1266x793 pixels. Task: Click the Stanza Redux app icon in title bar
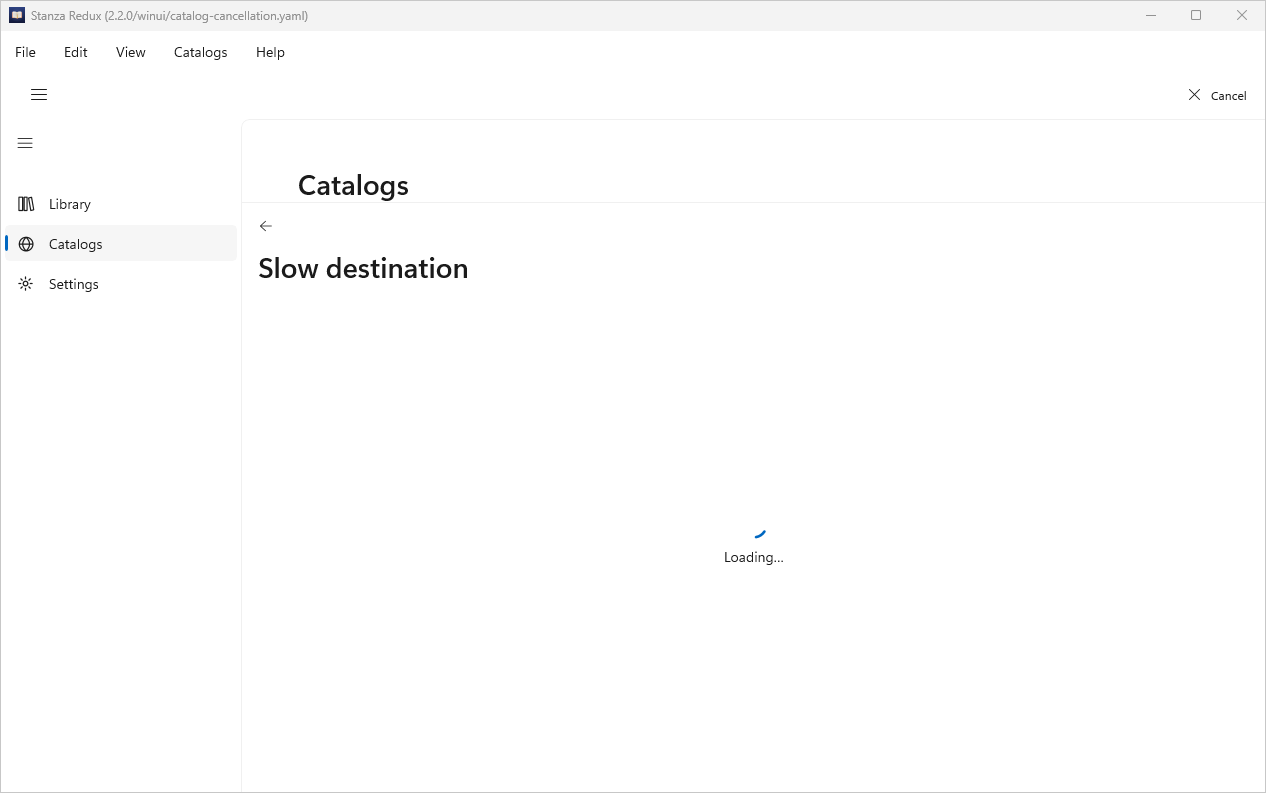coord(17,16)
